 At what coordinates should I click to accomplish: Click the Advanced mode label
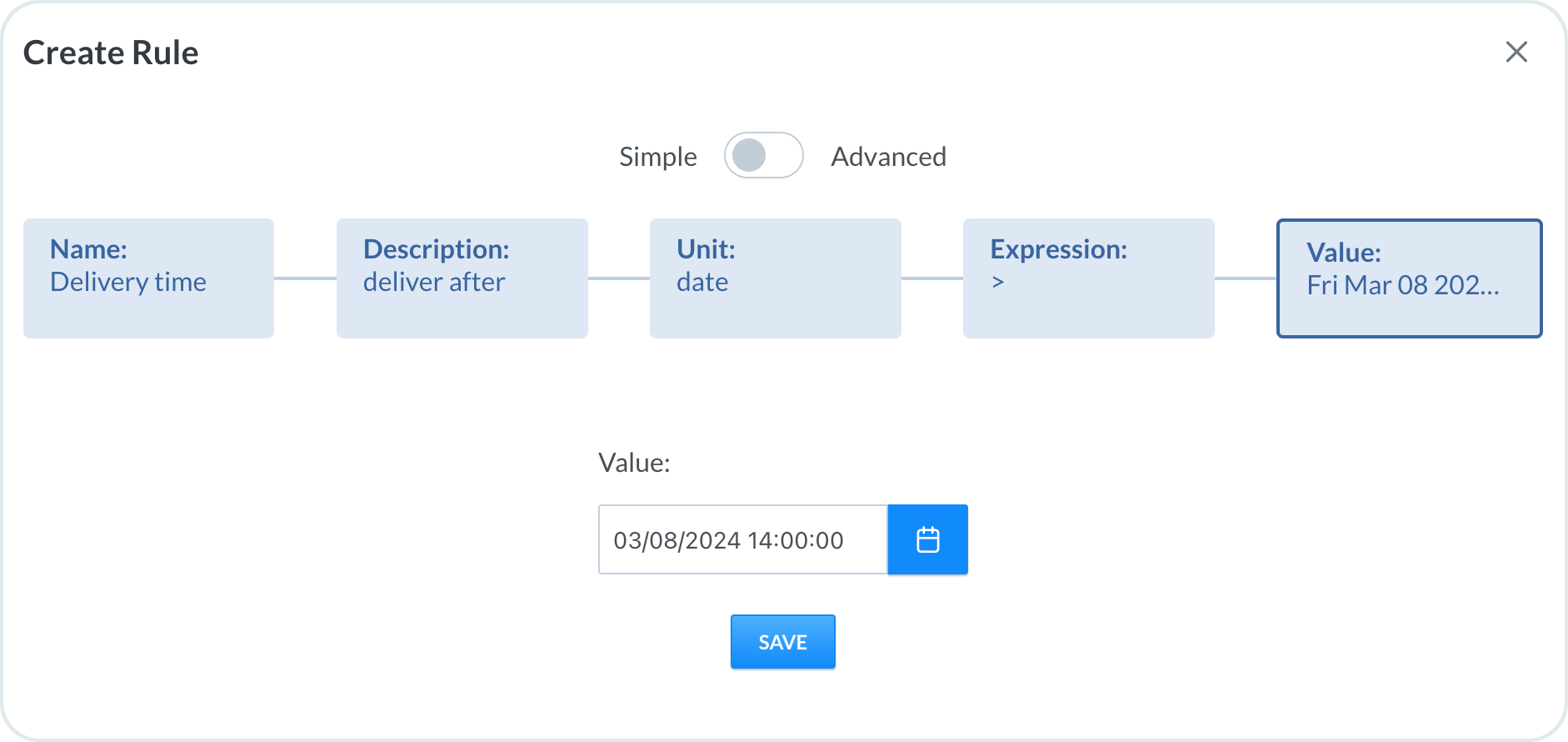coord(888,157)
